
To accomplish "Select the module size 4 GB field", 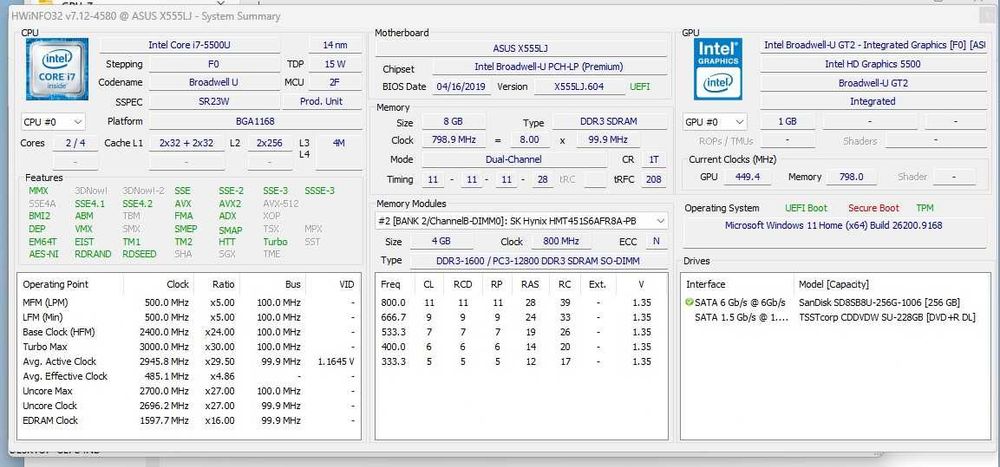I will point(441,242).
